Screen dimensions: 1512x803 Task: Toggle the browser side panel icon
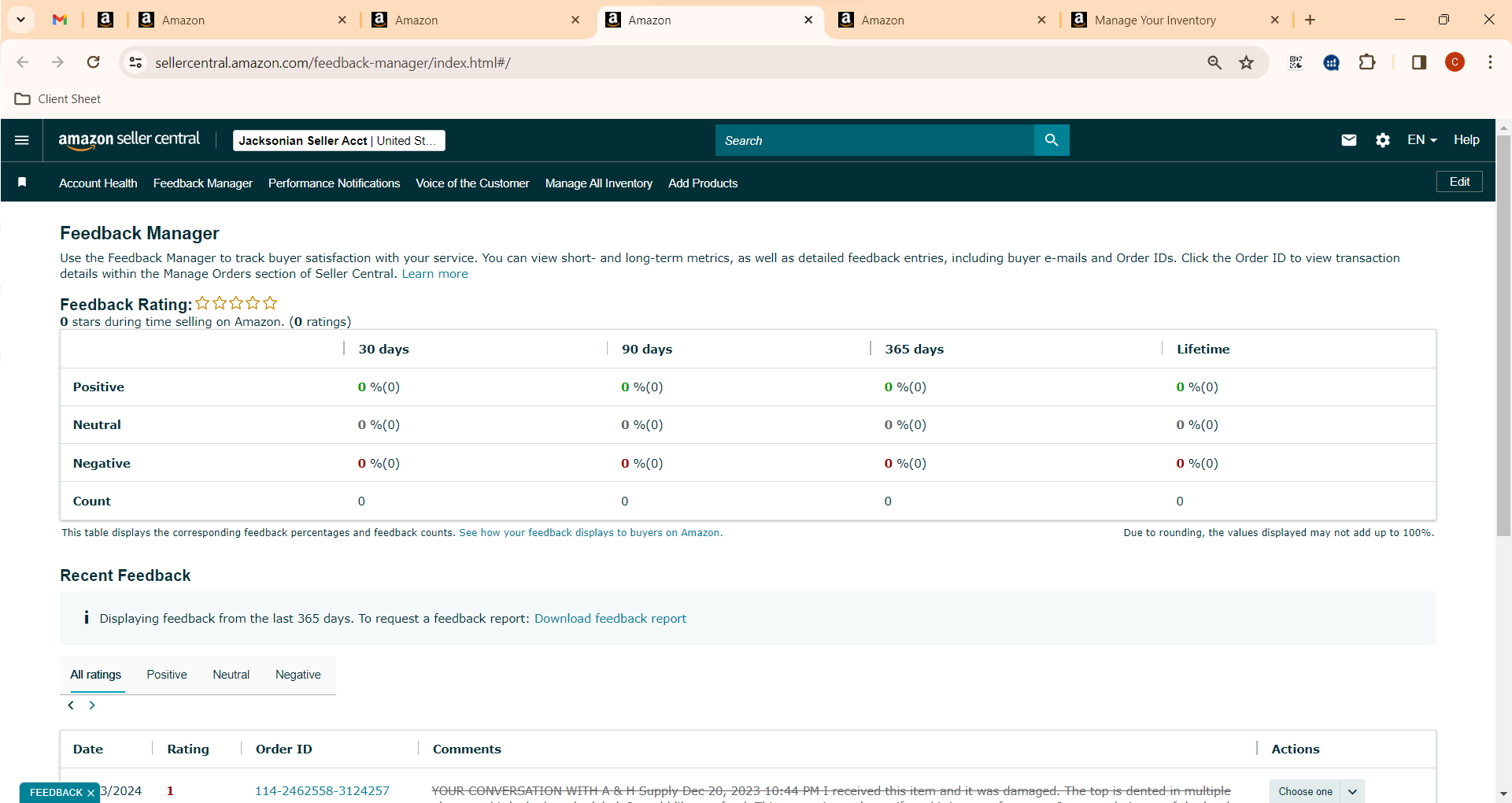pyautogui.click(x=1419, y=62)
